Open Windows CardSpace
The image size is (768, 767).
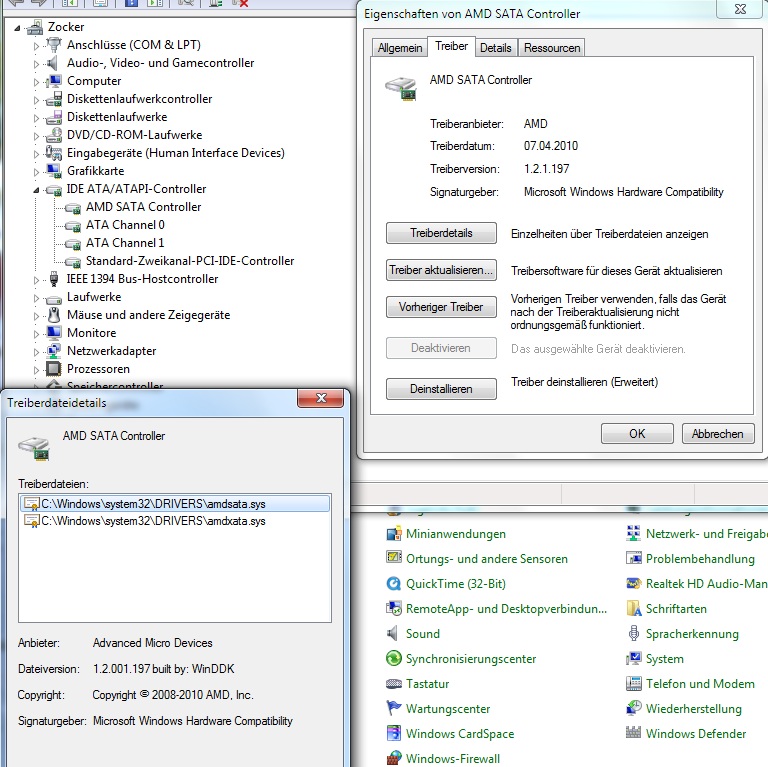tap(460, 734)
